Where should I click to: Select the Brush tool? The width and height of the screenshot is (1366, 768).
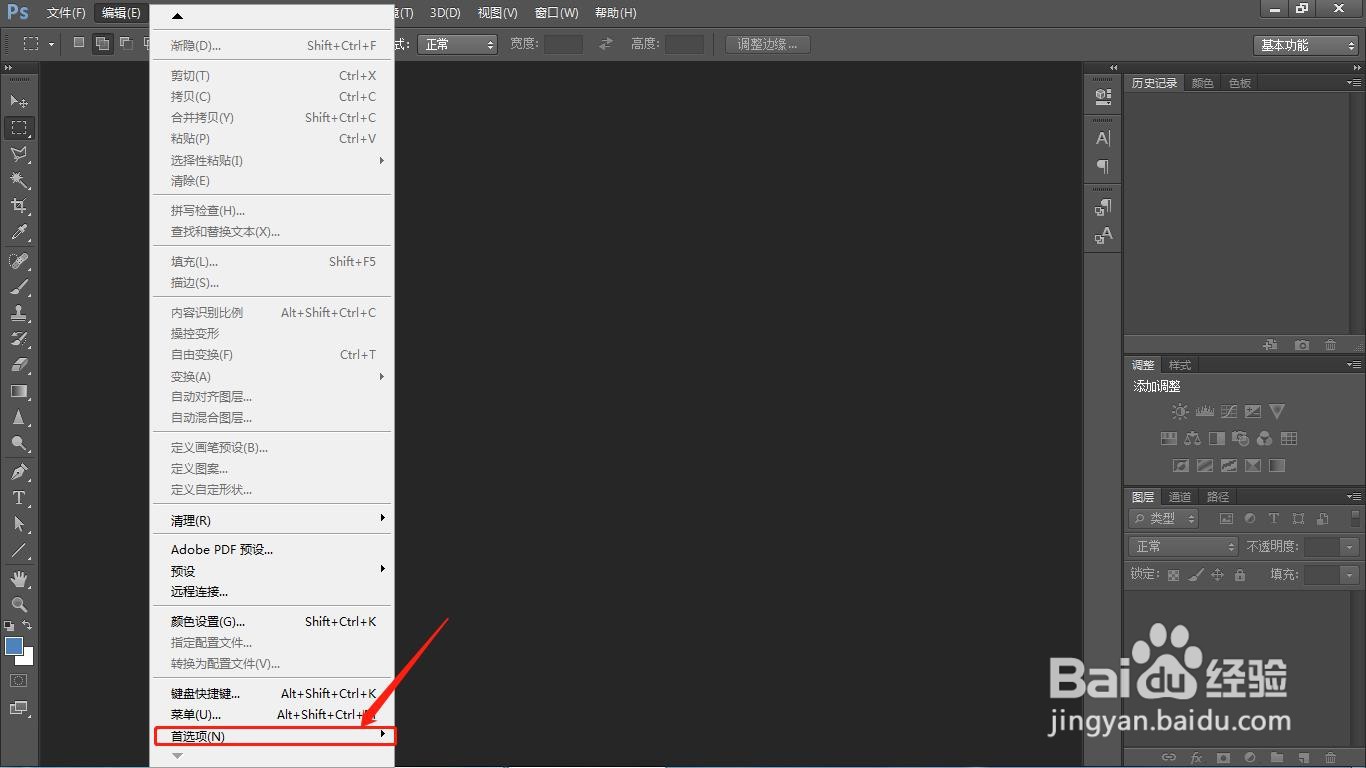19,287
